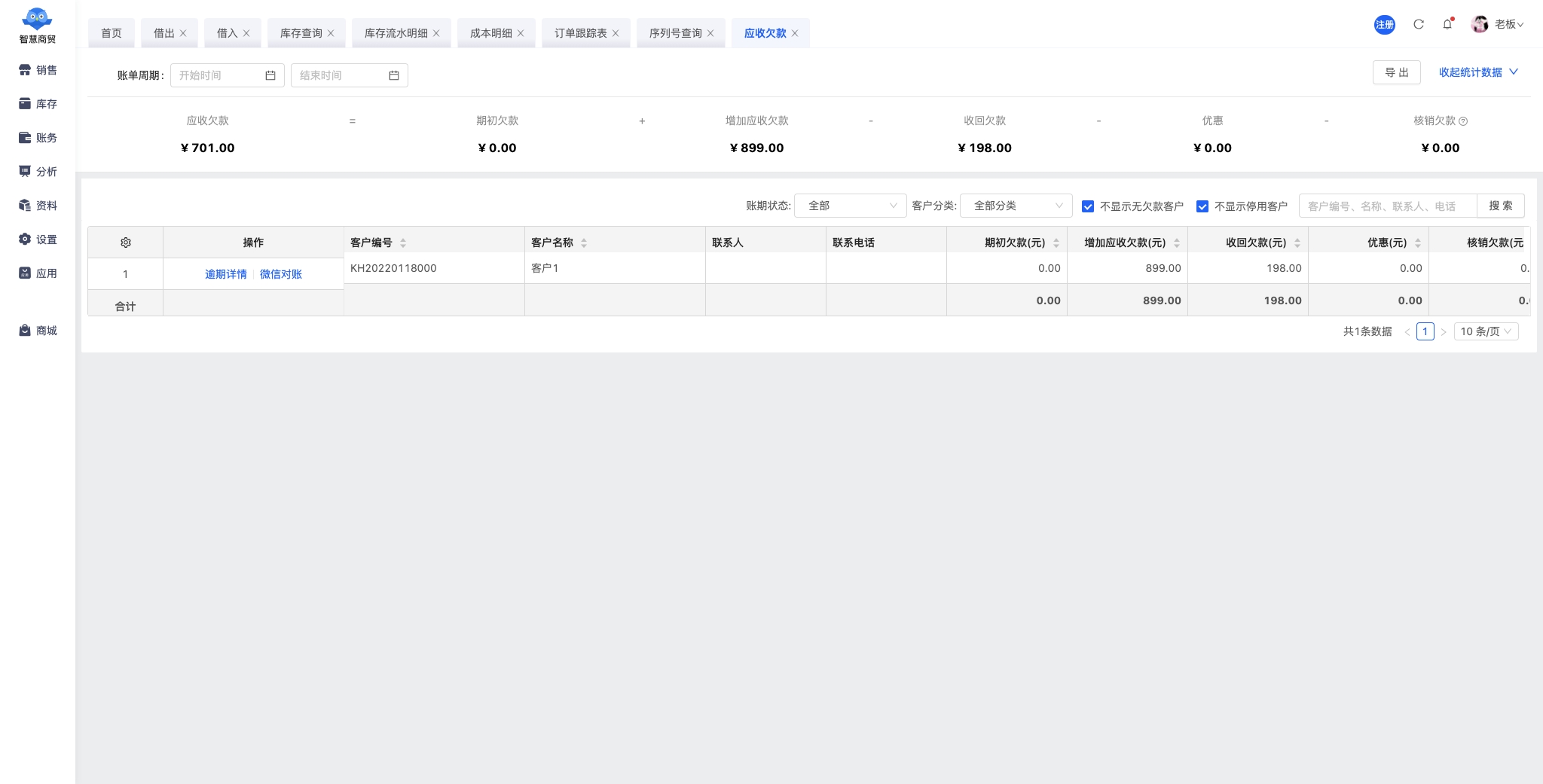Open the 老板 user menu
1543x784 pixels.
click(1509, 24)
